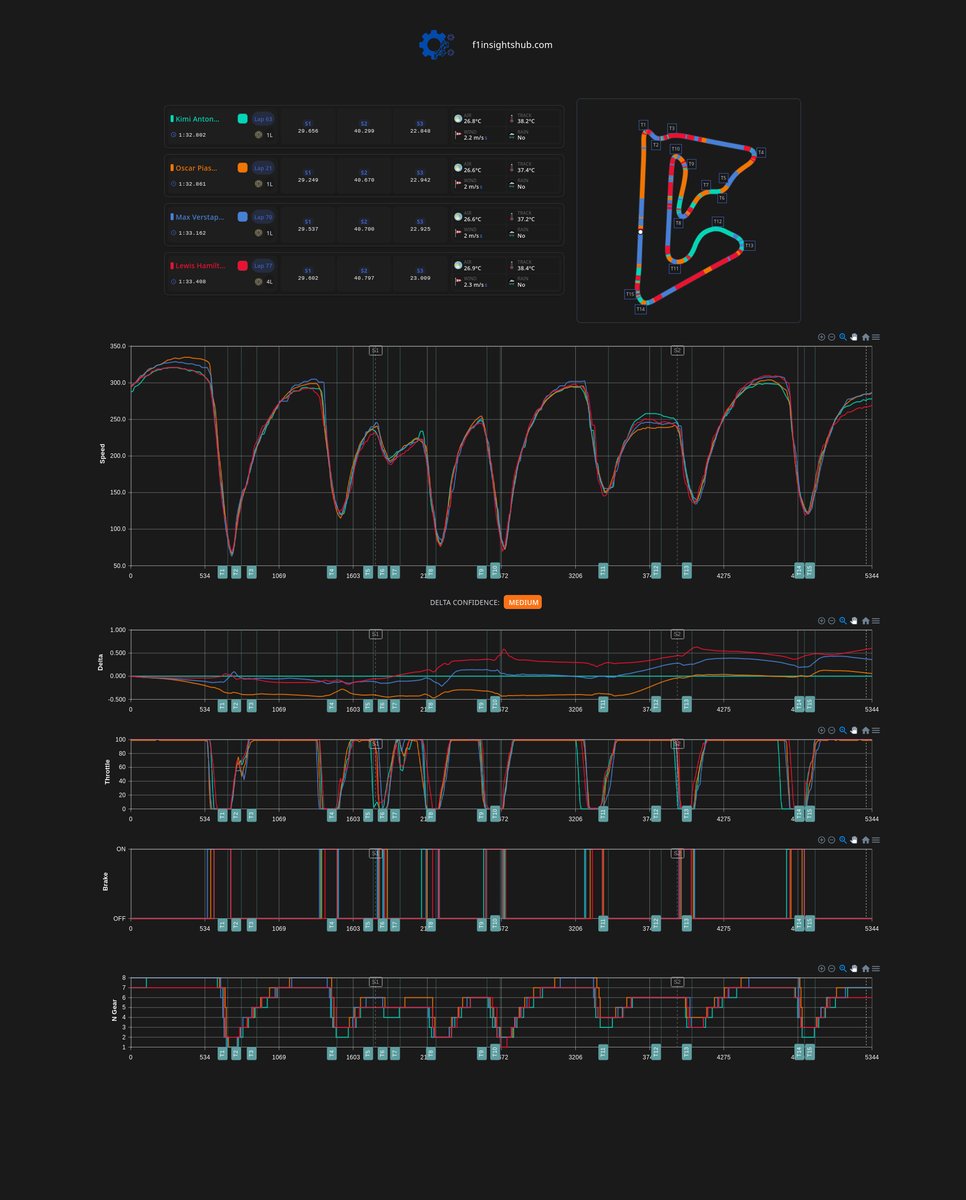Screen dimensions: 966x1200
Task: Click Piastri's S1 time 29.249
Action: [308, 180]
